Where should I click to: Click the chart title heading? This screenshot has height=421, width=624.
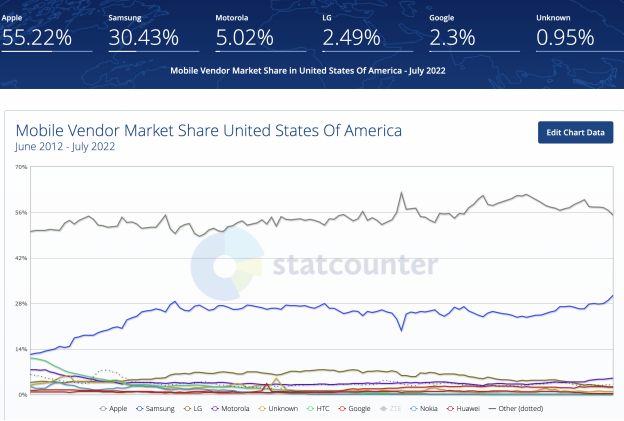209,131
